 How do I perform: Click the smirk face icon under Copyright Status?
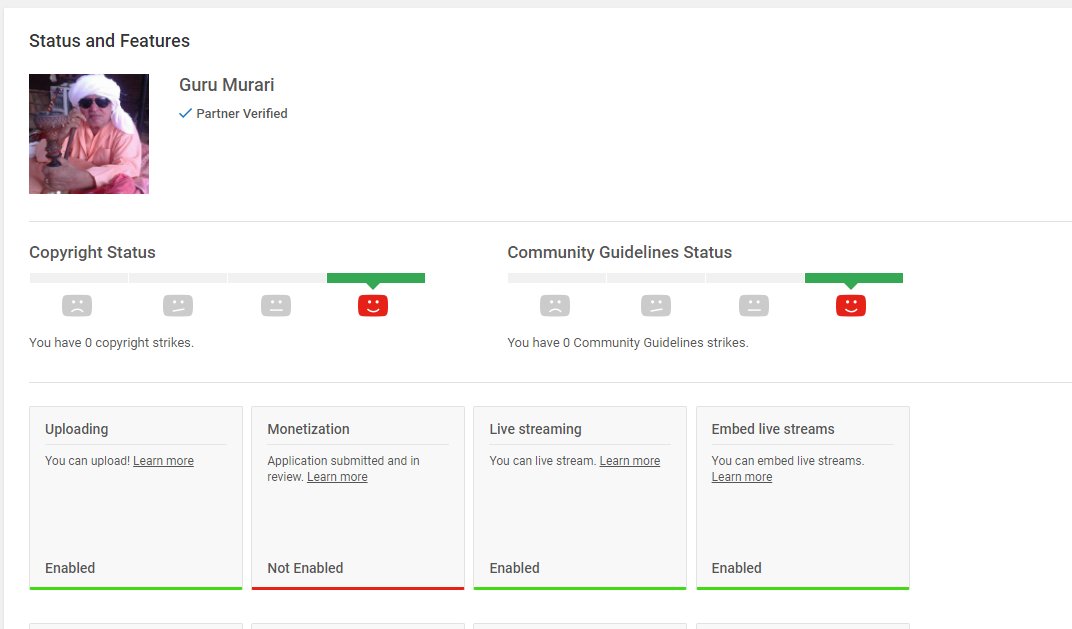(178, 306)
